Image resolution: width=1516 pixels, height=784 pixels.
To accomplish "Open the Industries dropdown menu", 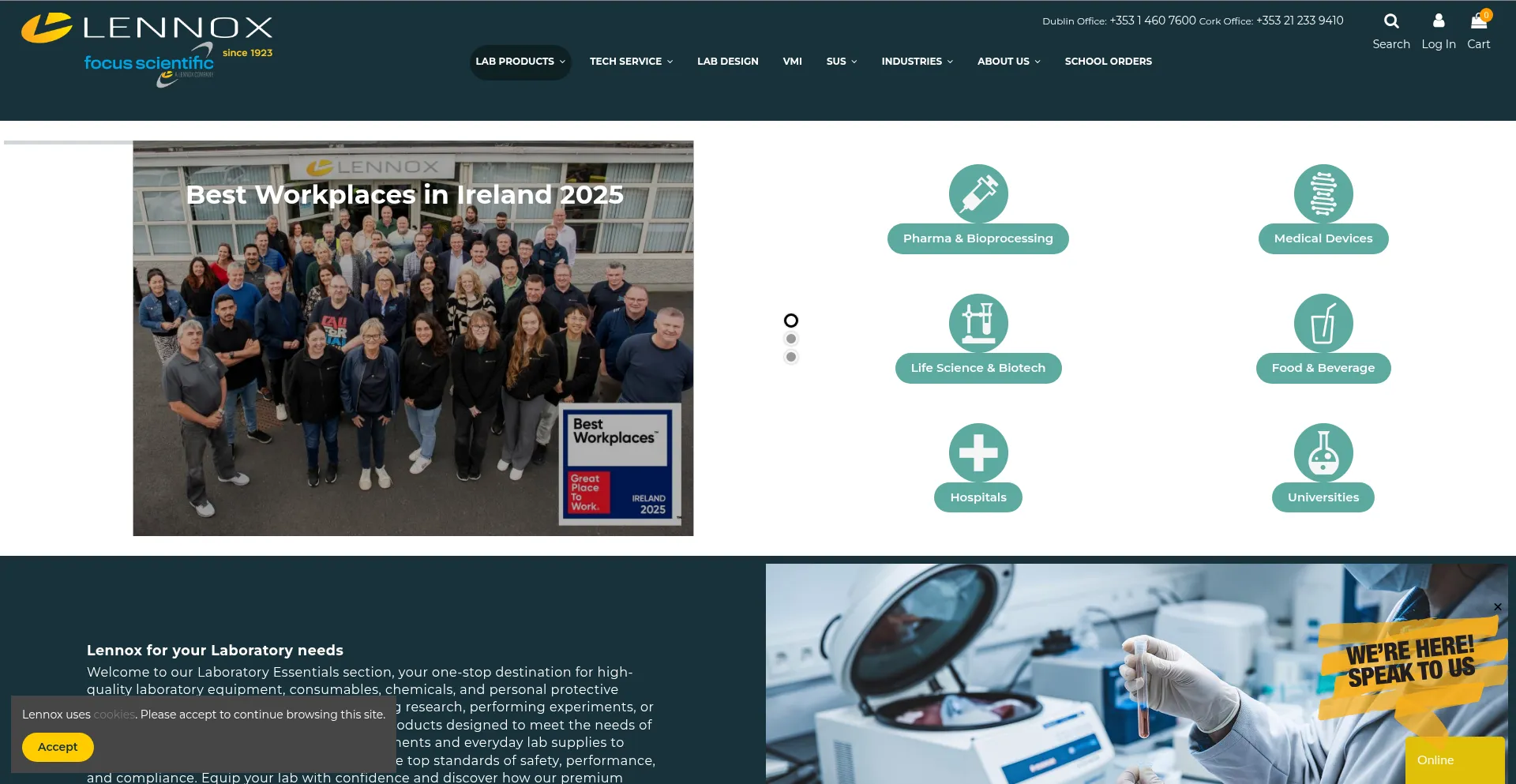I will (x=917, y=62).
